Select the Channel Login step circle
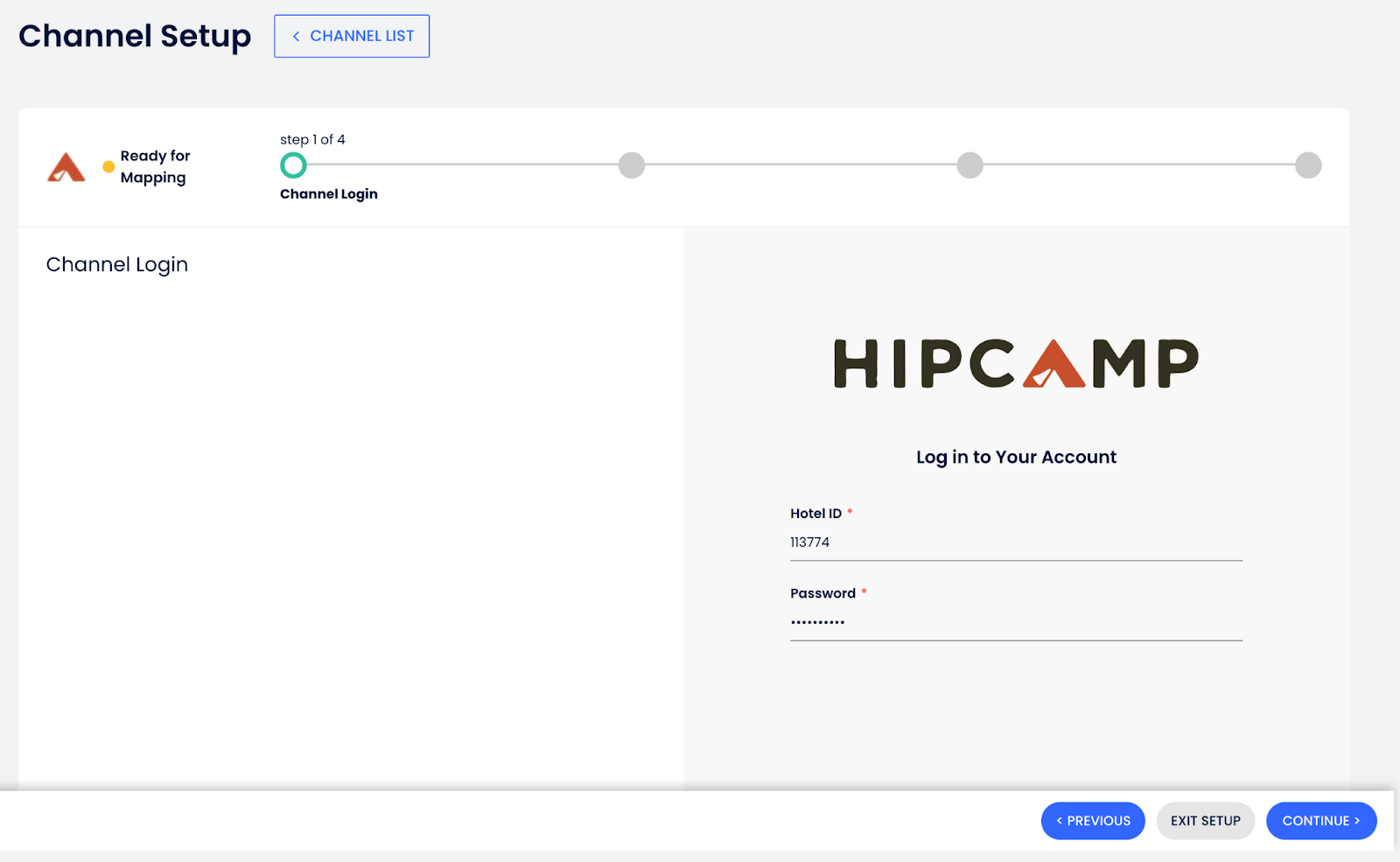Image resolution: width=1400 pixels, height=862 pixels. 293,165
